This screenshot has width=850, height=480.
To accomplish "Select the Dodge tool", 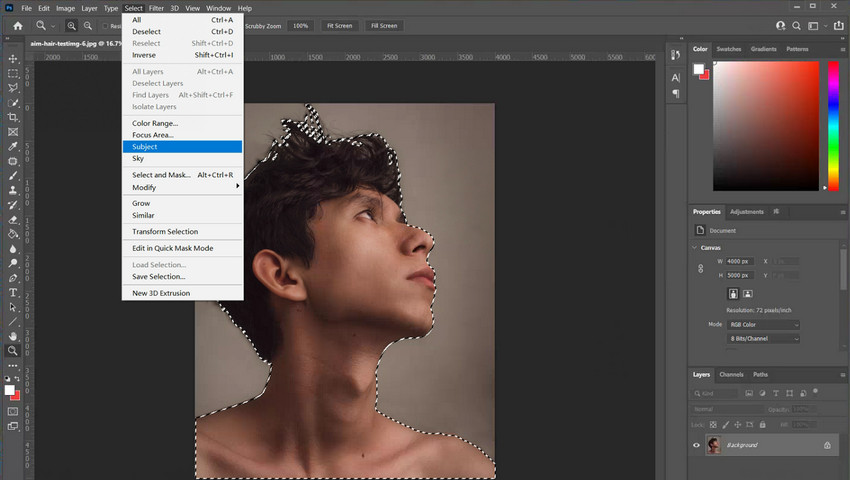I will tap(13, 264).
